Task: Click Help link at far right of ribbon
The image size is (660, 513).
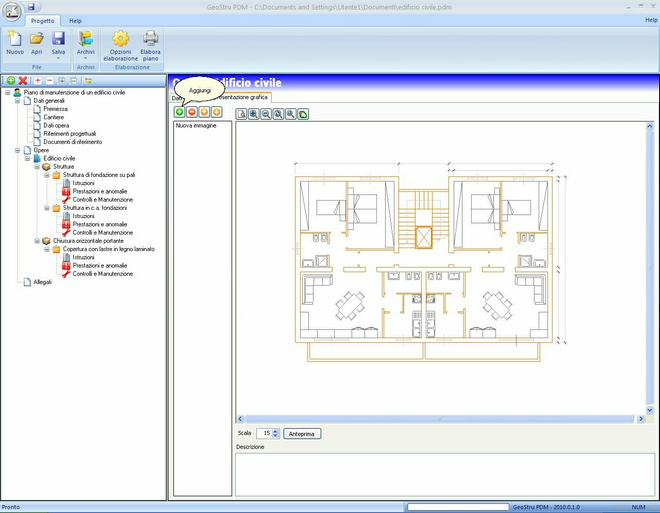Action: click(651, 20)
